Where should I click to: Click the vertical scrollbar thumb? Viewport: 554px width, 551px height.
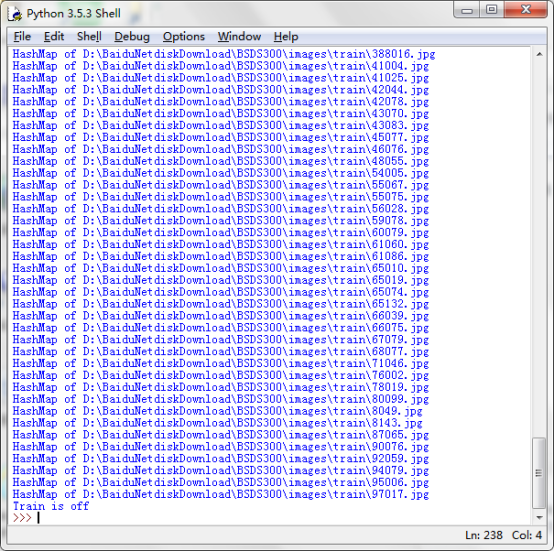point(539,473)
